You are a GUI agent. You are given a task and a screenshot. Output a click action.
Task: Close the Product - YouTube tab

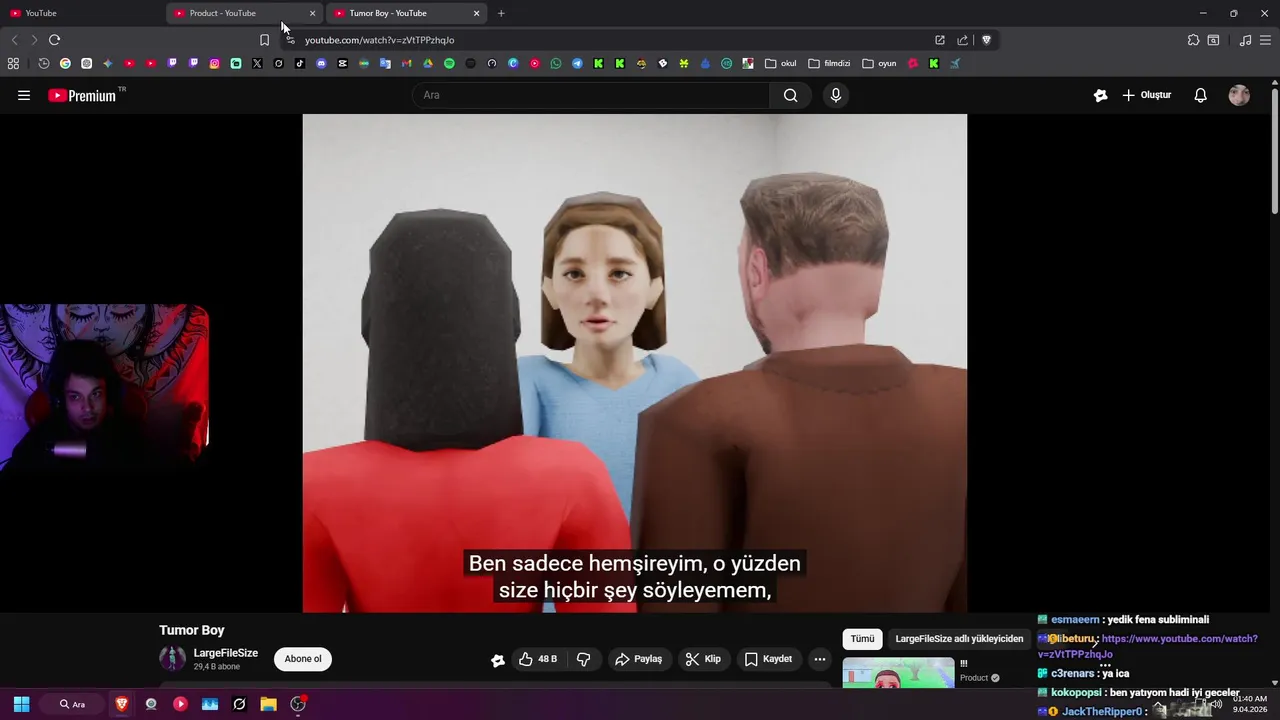pyautogui.click(x=312, y=13)
